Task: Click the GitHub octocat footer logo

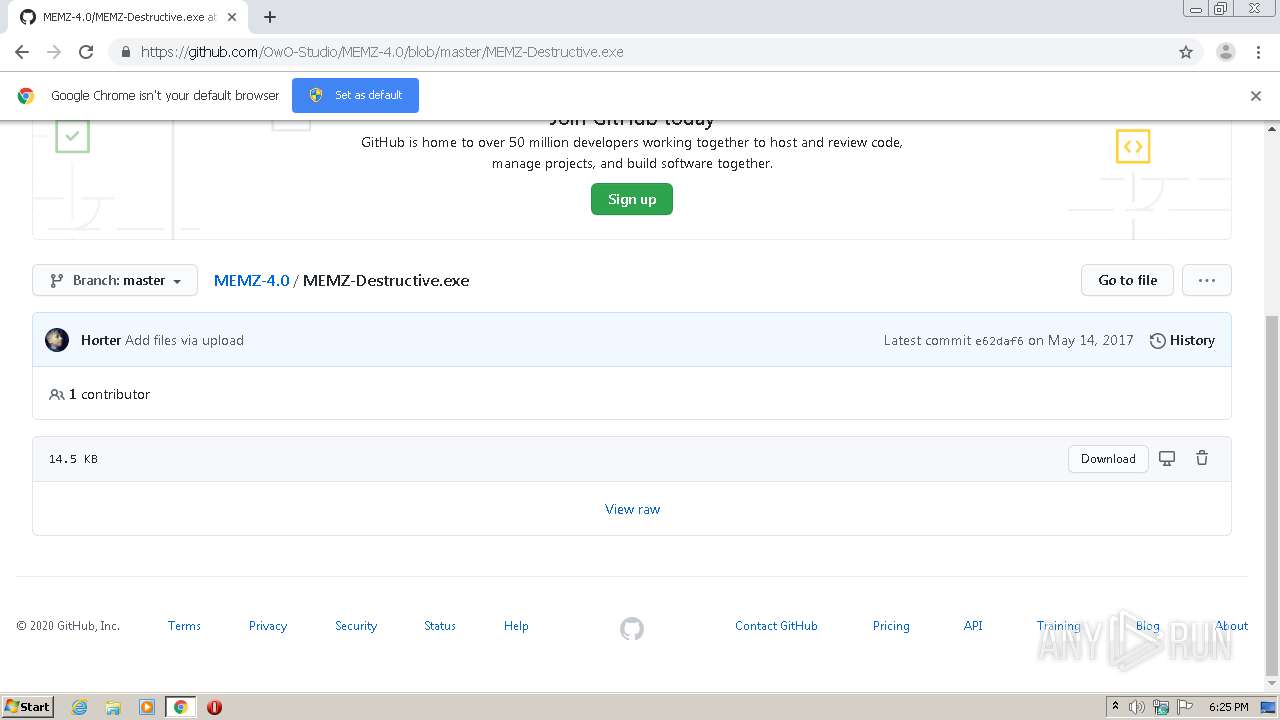Action: click(x=632, y=629)
